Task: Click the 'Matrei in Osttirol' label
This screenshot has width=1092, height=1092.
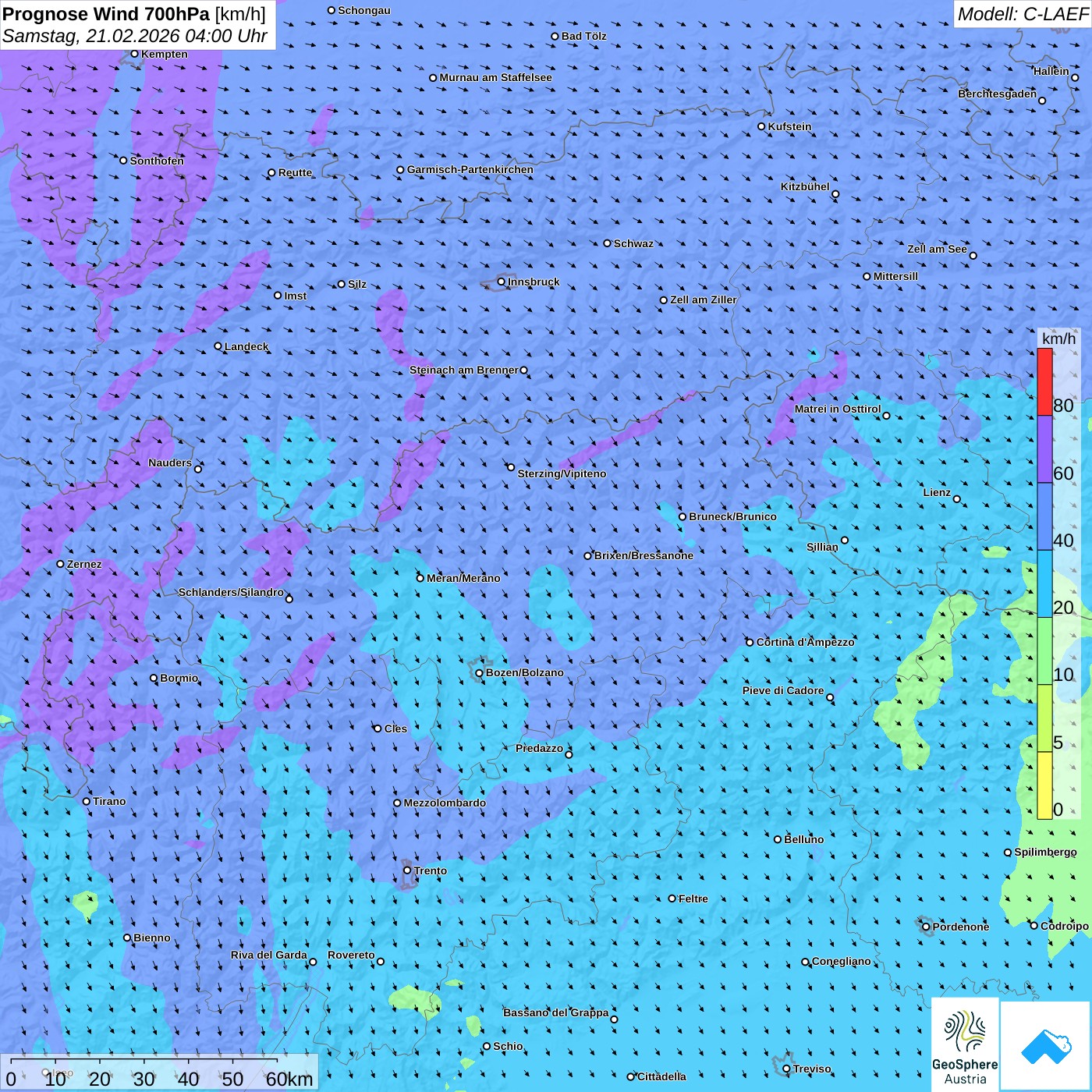Action: tap(838, 409)
